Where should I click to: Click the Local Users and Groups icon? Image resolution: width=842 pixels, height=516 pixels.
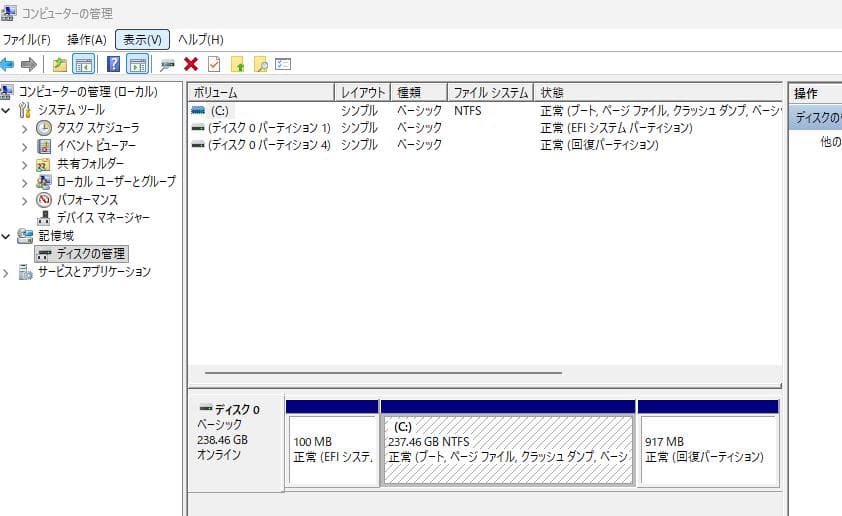click(43, 182)
